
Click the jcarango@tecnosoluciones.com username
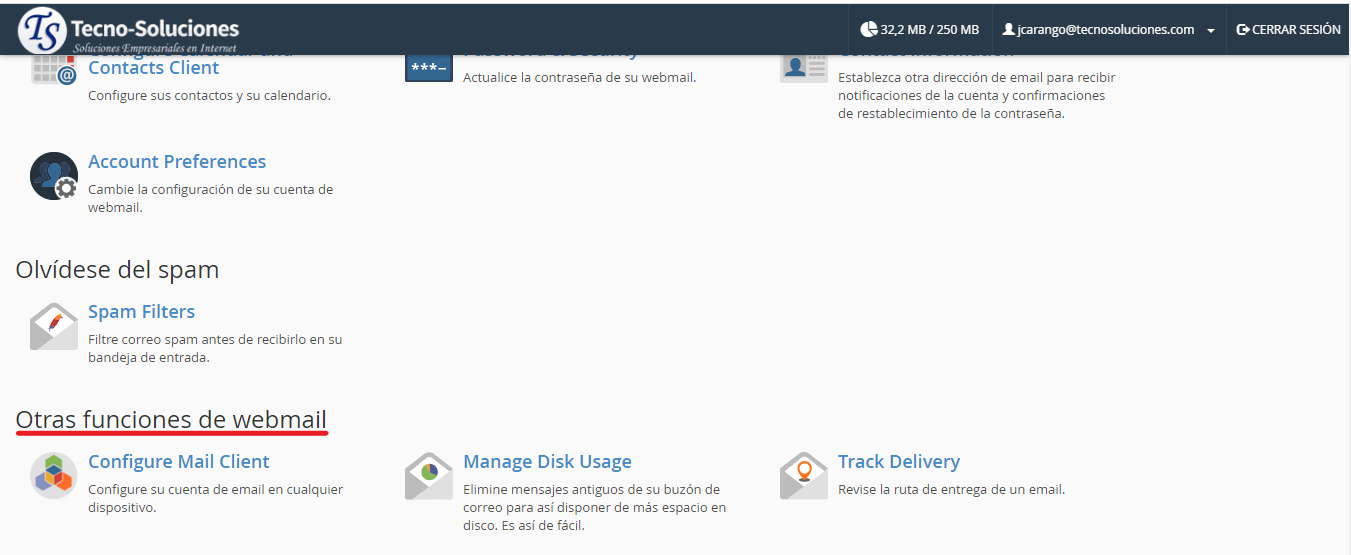point(1106,30)
